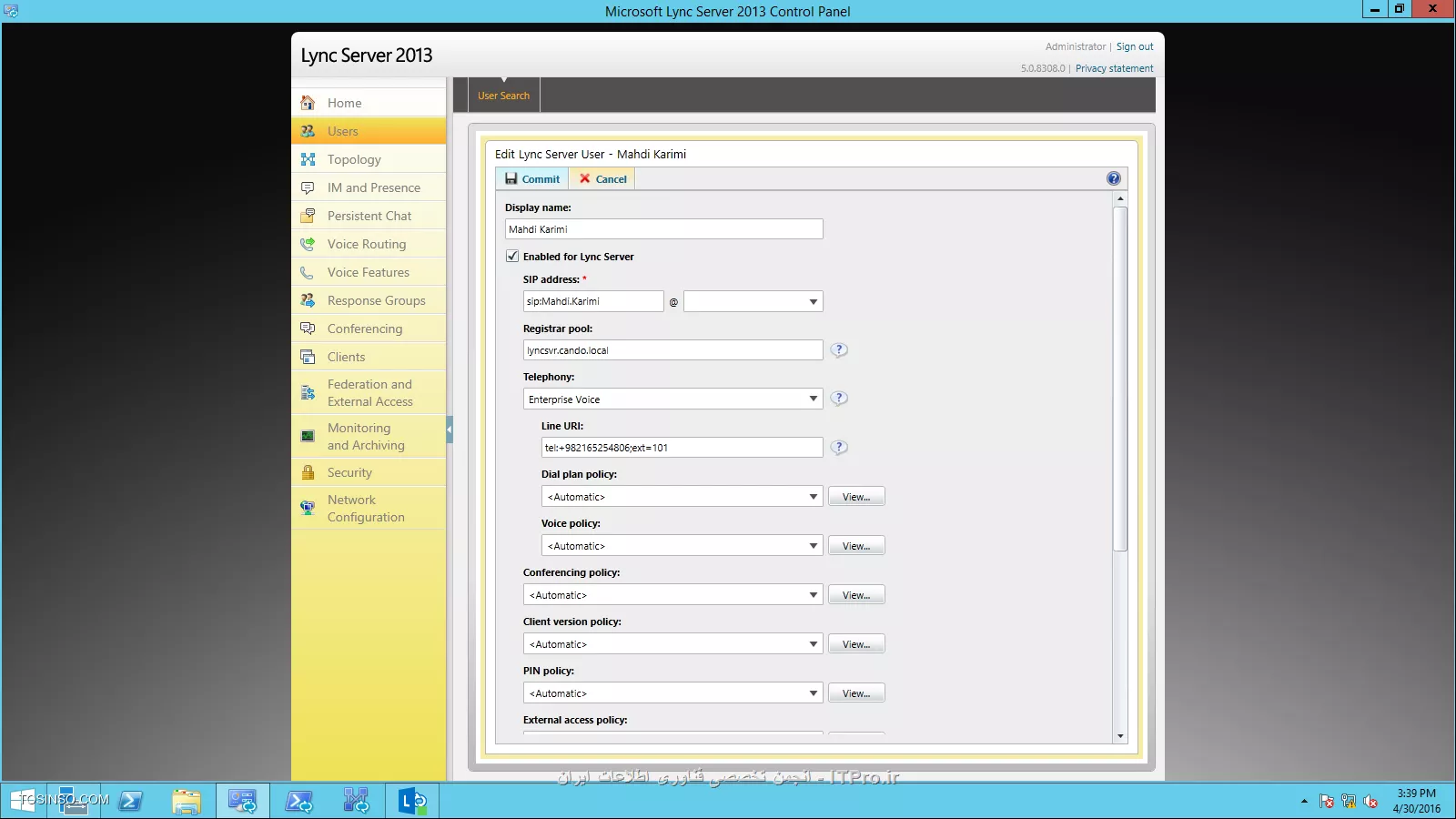Image resolution: width=1456 pixels, height=819 pixels.
Task: Open the blue help icon in toolbar
Action: tap(1113, 178)
